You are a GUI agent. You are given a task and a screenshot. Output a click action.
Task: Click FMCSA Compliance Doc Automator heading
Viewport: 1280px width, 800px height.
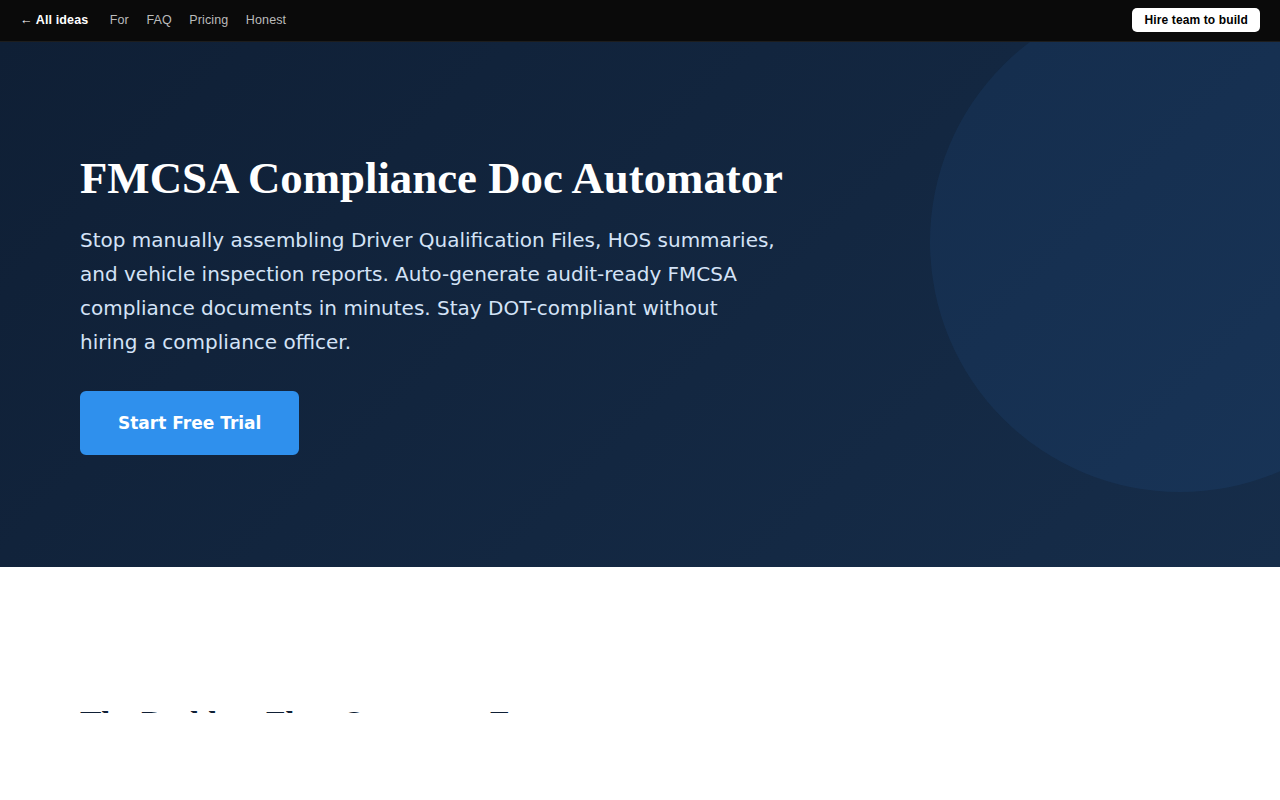pyautogui.click(x=431, y=179)
